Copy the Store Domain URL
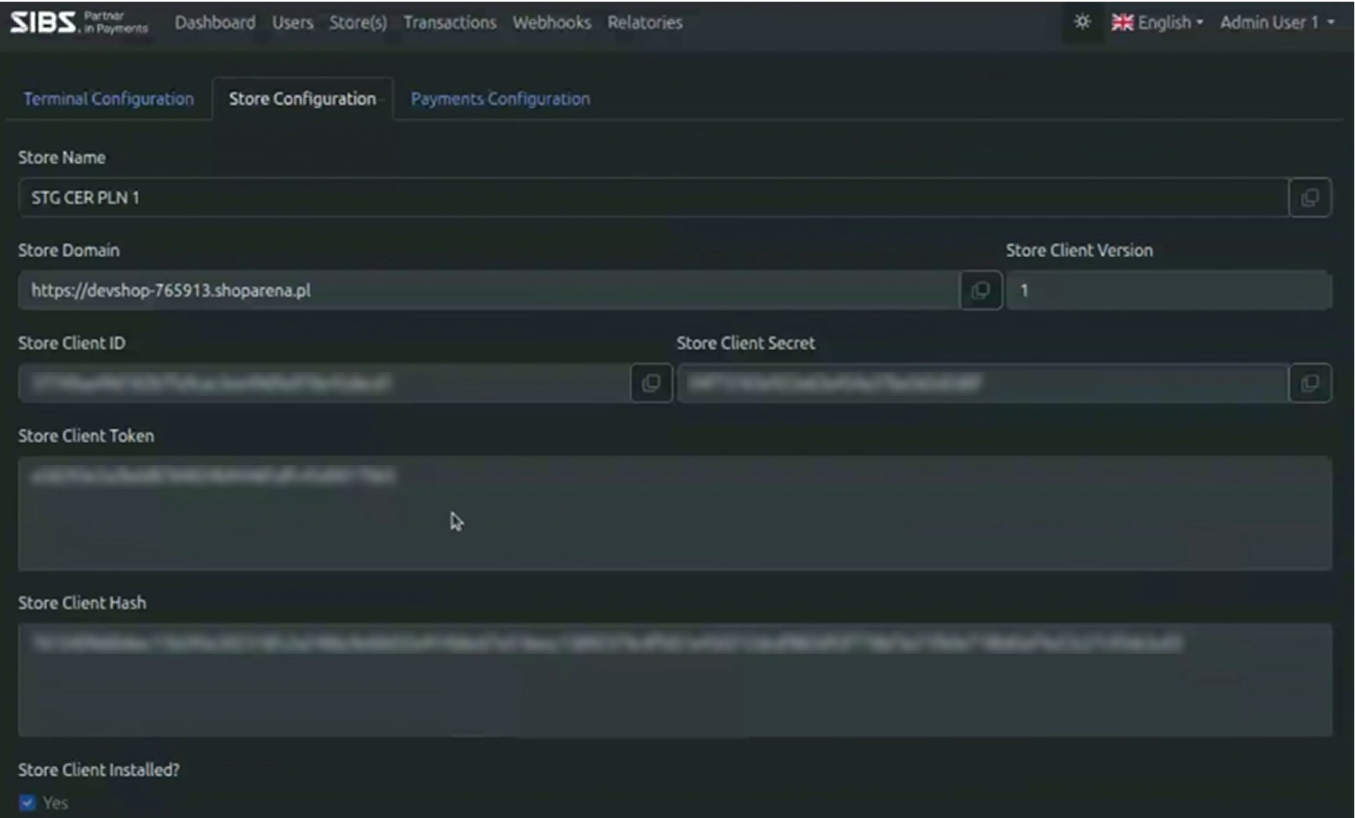1355x818 pixels. click(980, 290)
